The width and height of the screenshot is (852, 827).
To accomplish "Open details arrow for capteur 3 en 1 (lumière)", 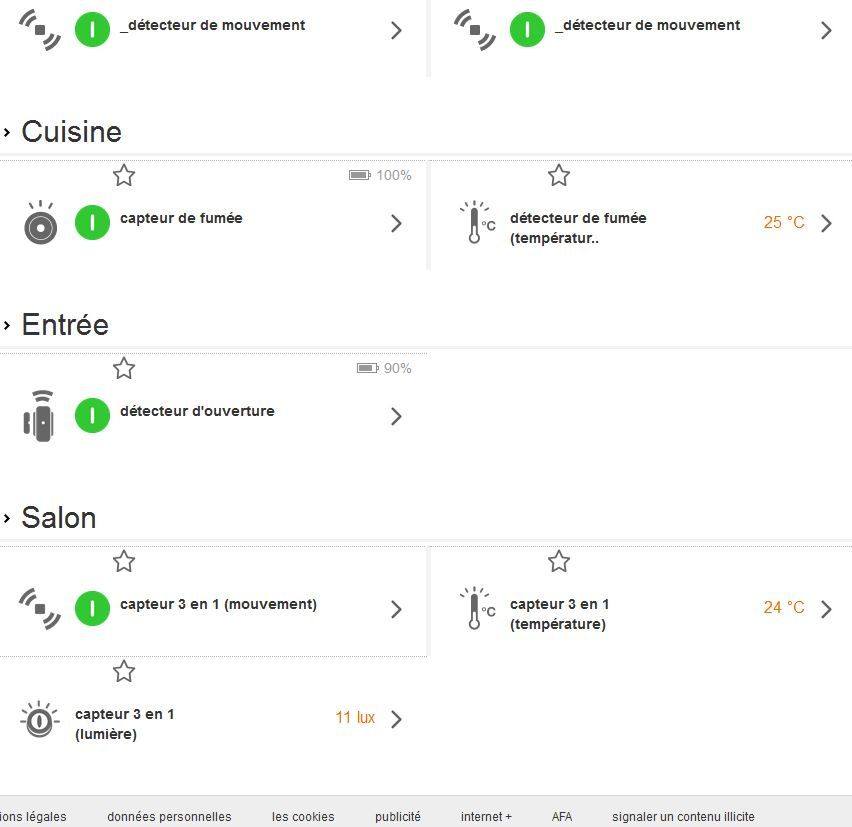I will (397, 719).
